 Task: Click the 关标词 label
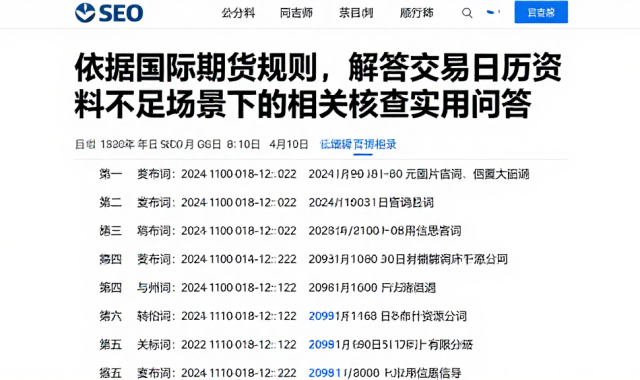(x=156, y=345)
